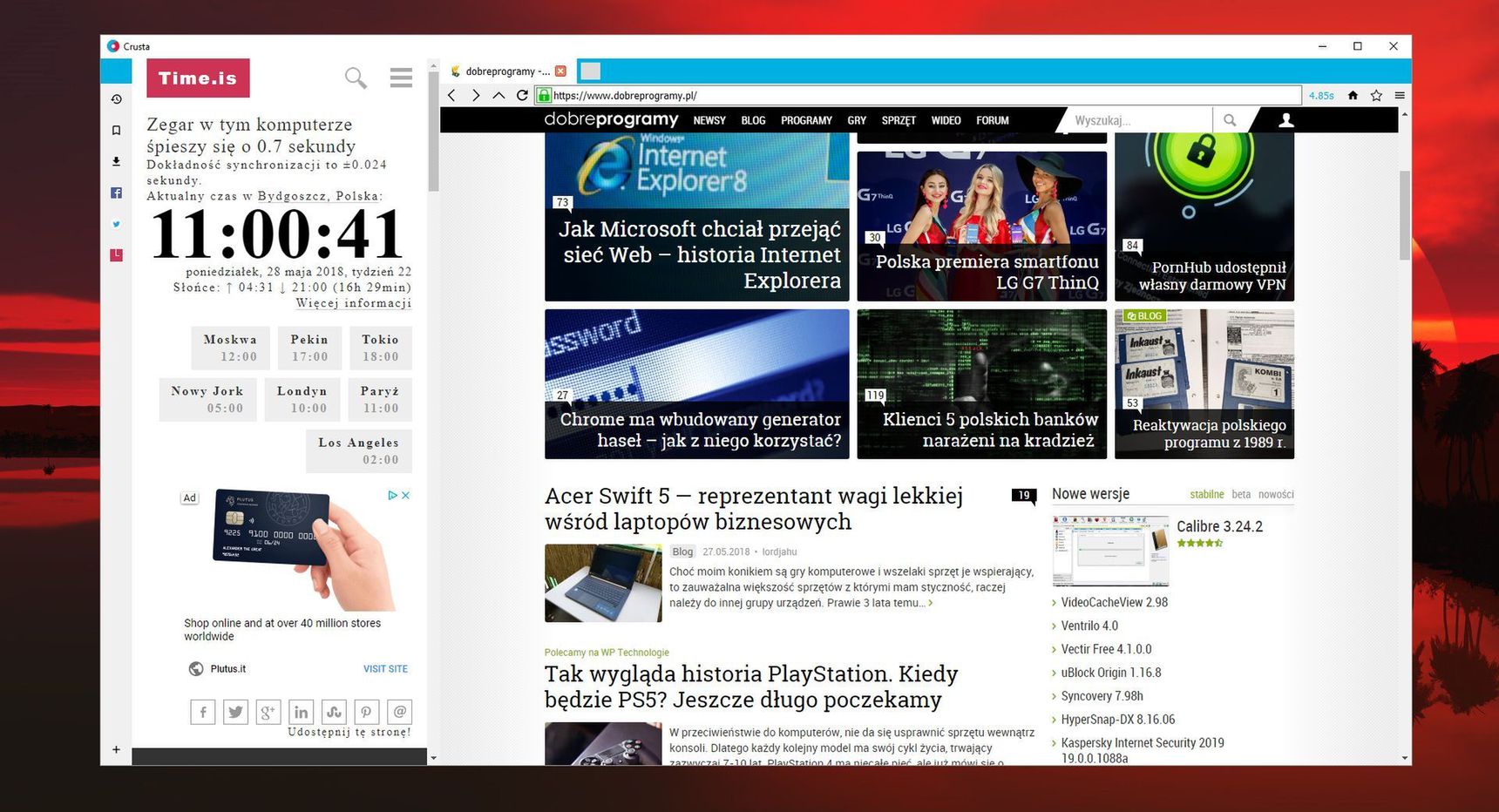
Task: Switch Nowe wersje to beta tab
Action: pos(1241,495)
